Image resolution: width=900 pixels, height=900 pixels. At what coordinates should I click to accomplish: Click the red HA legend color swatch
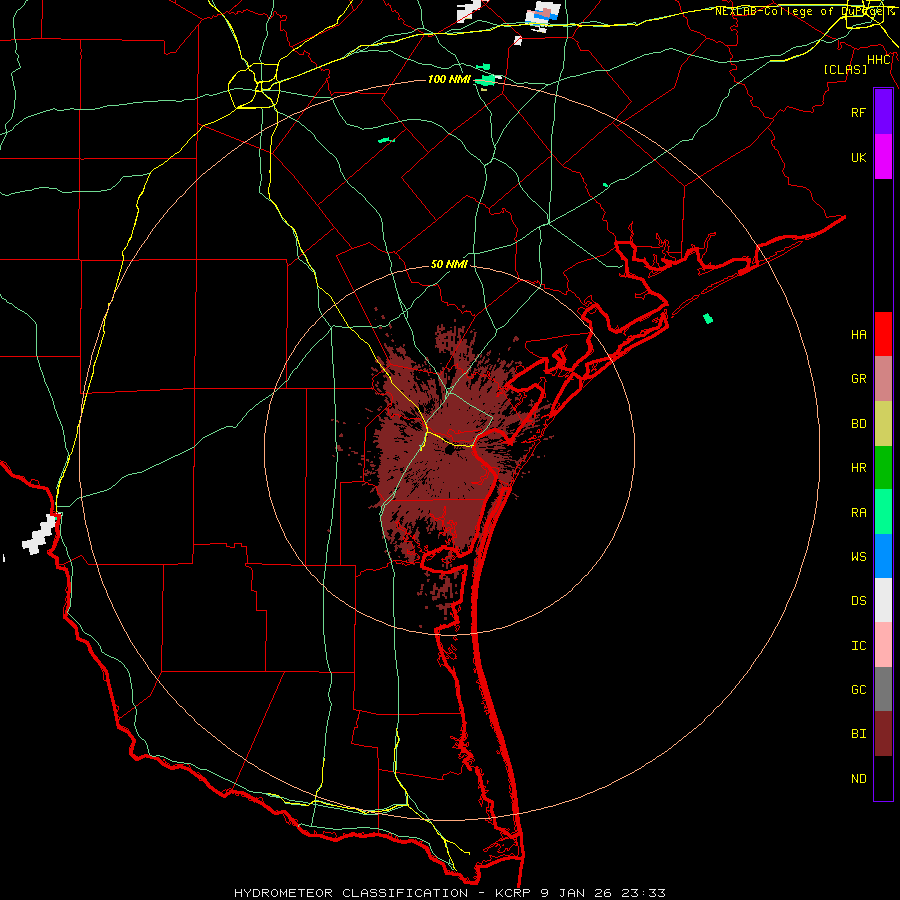[883, 334]
